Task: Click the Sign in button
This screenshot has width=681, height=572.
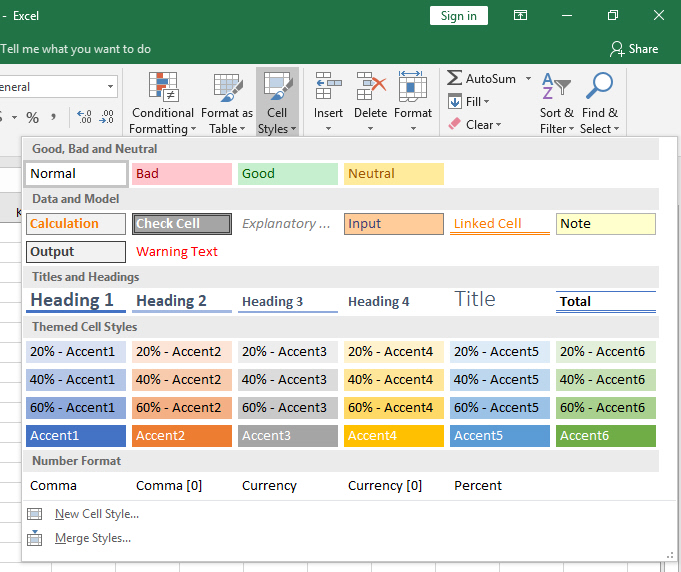Action: coord(459,15)
